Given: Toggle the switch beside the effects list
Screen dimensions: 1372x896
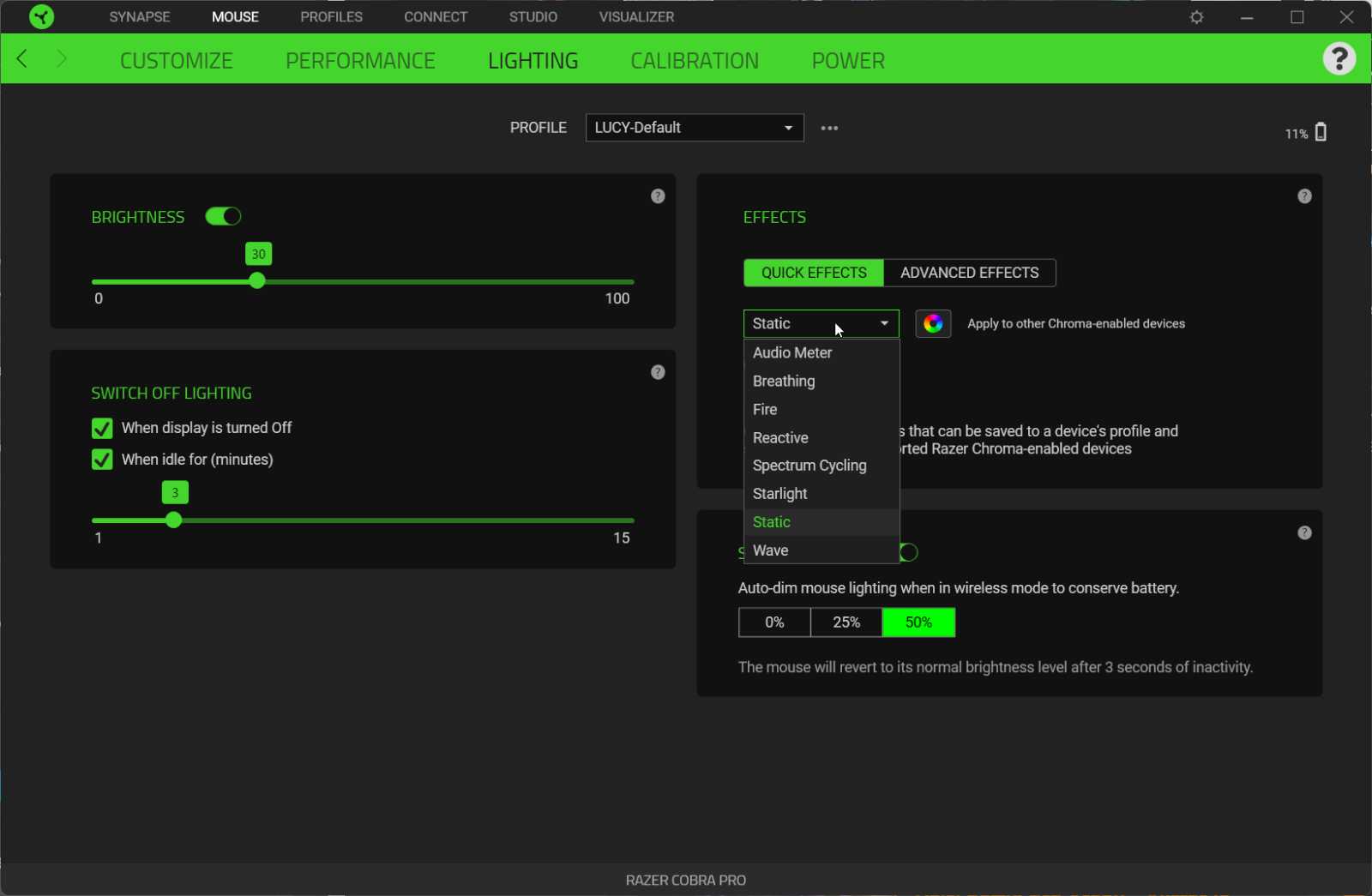Looking at the screenshot, I should click(x=909, y=553).
